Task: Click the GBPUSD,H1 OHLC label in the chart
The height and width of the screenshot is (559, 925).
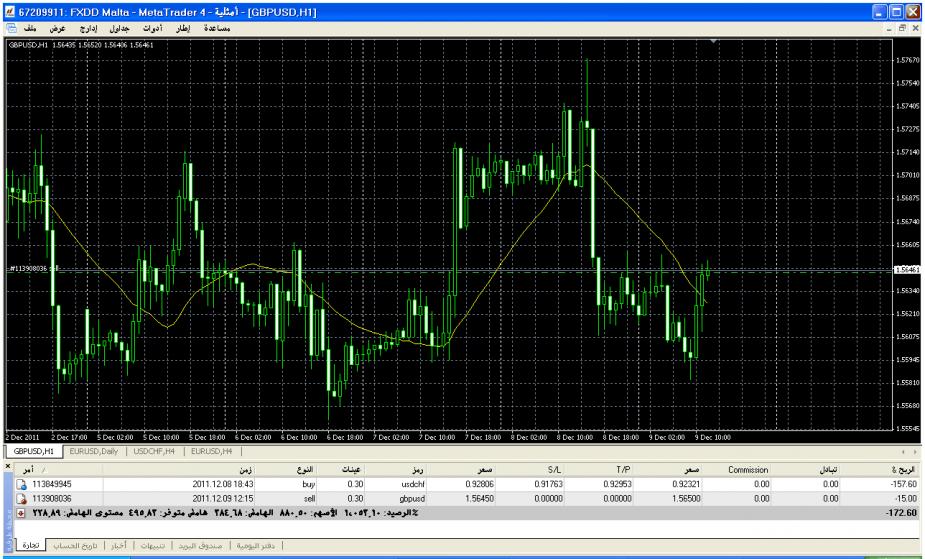Action: (x=81, y=45)
